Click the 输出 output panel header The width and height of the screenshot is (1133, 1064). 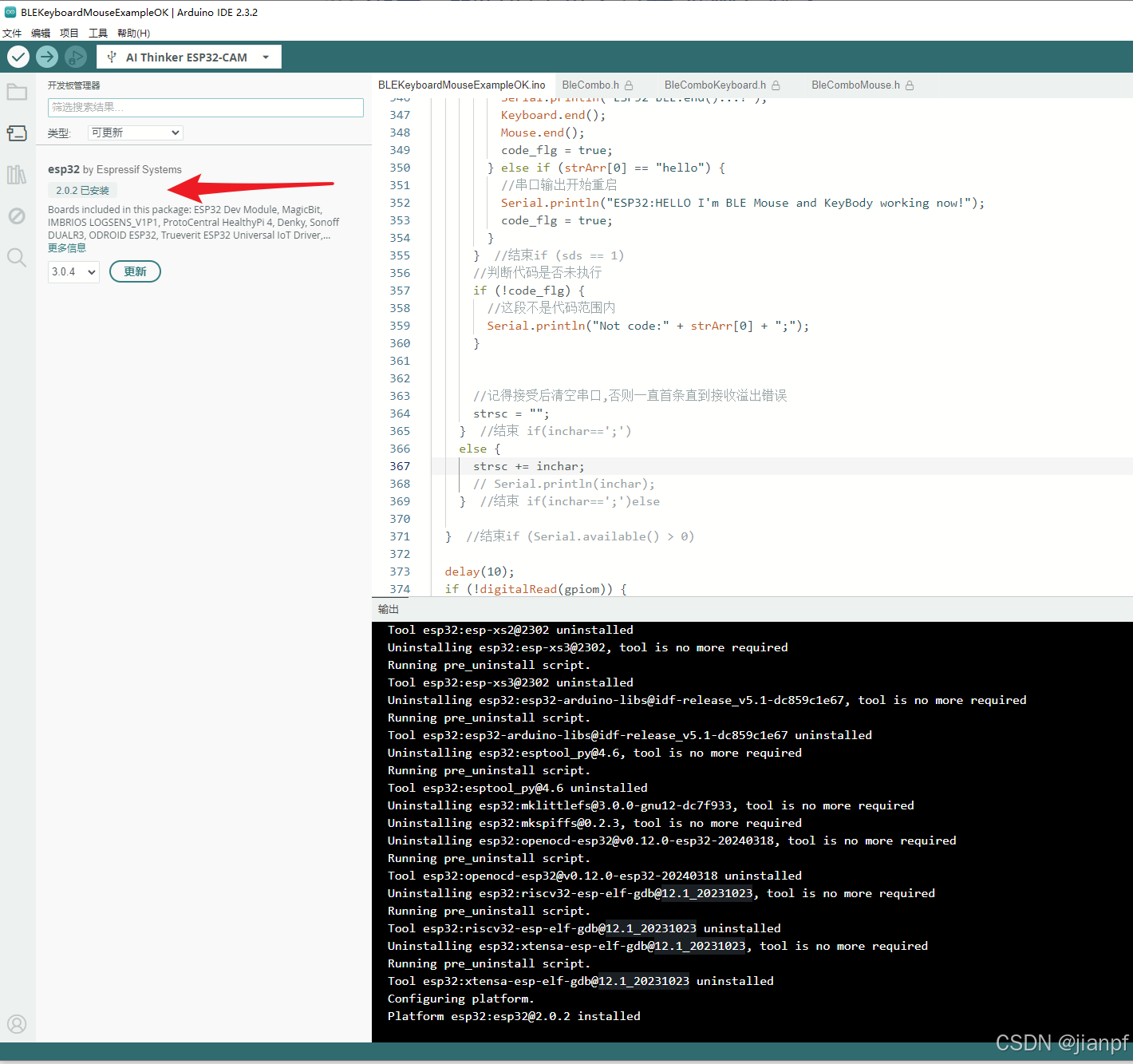tap(389, 609)
